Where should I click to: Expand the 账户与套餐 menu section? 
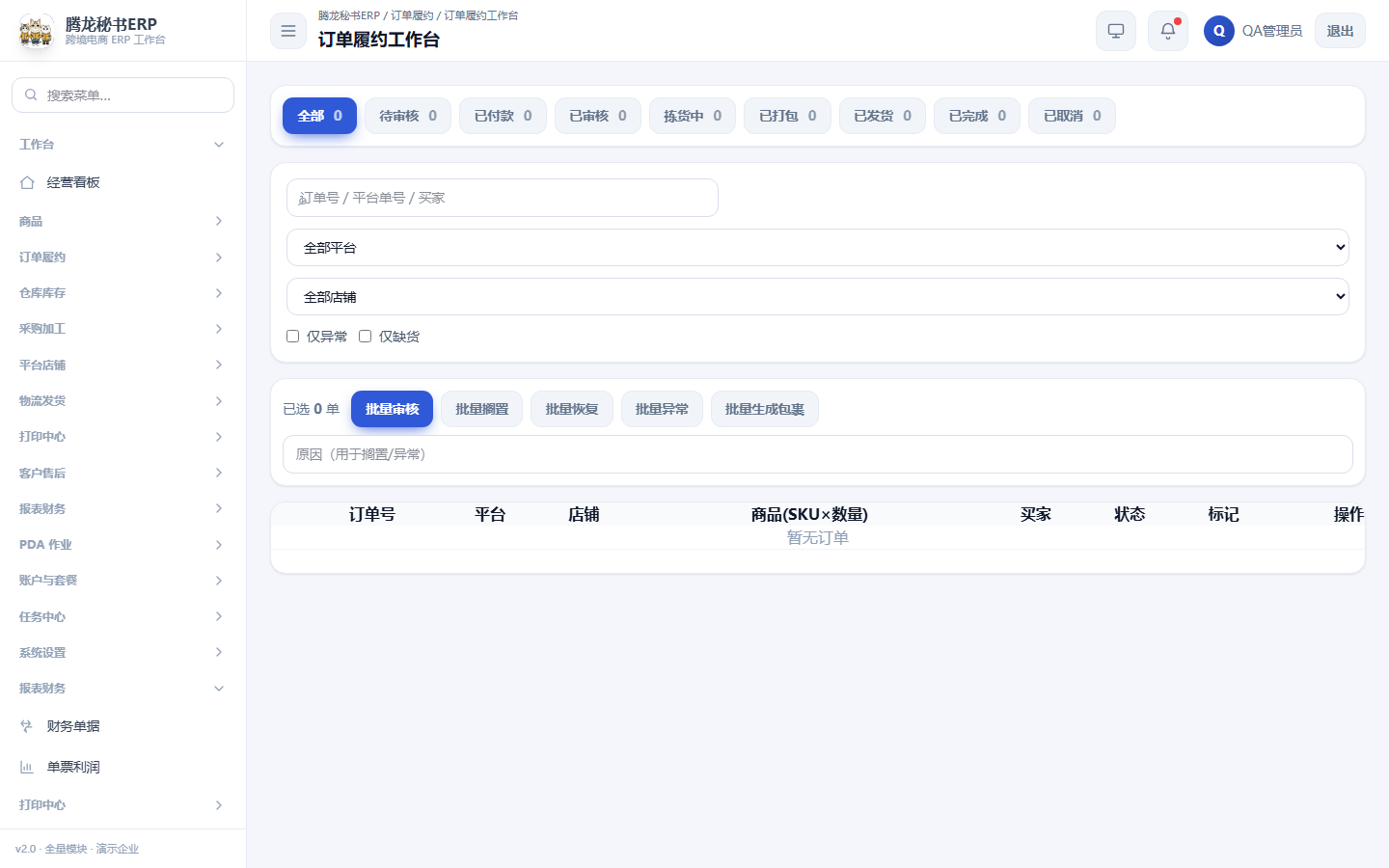123,581
